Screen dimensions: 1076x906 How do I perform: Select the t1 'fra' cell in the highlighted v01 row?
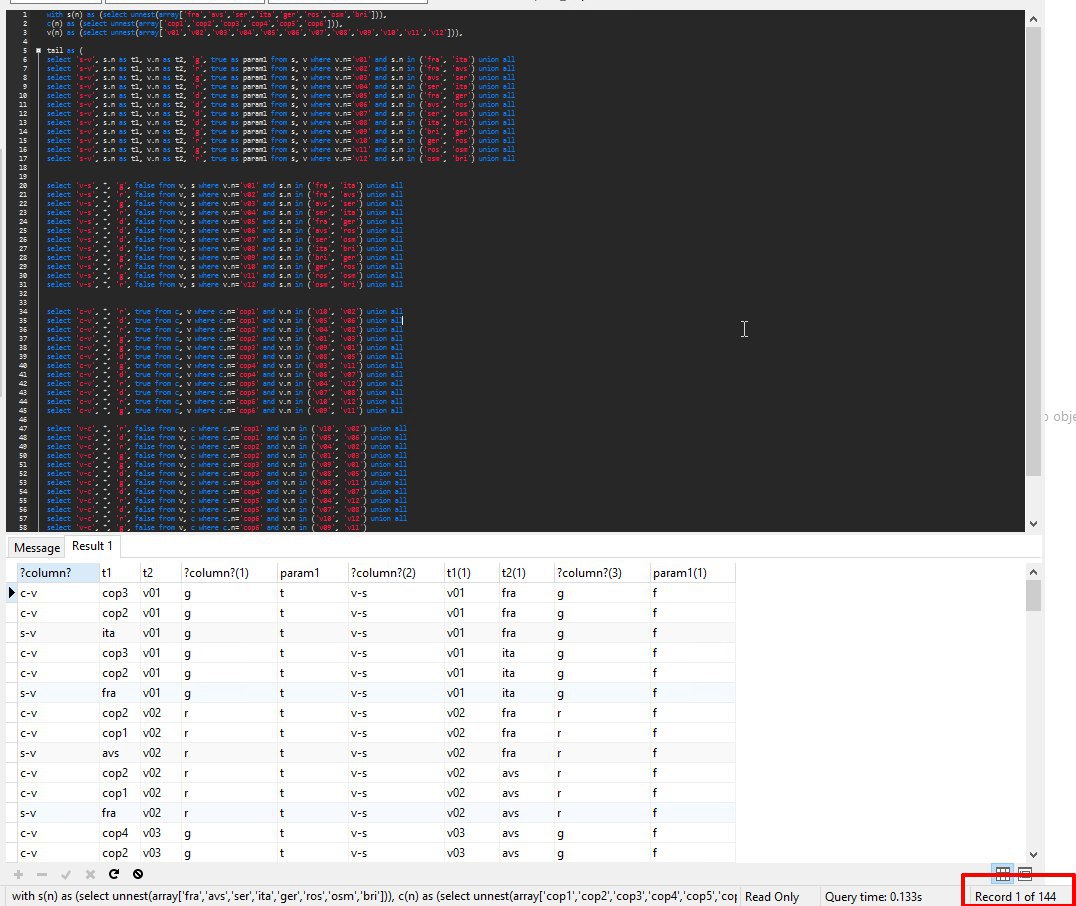click(x=119, y=693)
